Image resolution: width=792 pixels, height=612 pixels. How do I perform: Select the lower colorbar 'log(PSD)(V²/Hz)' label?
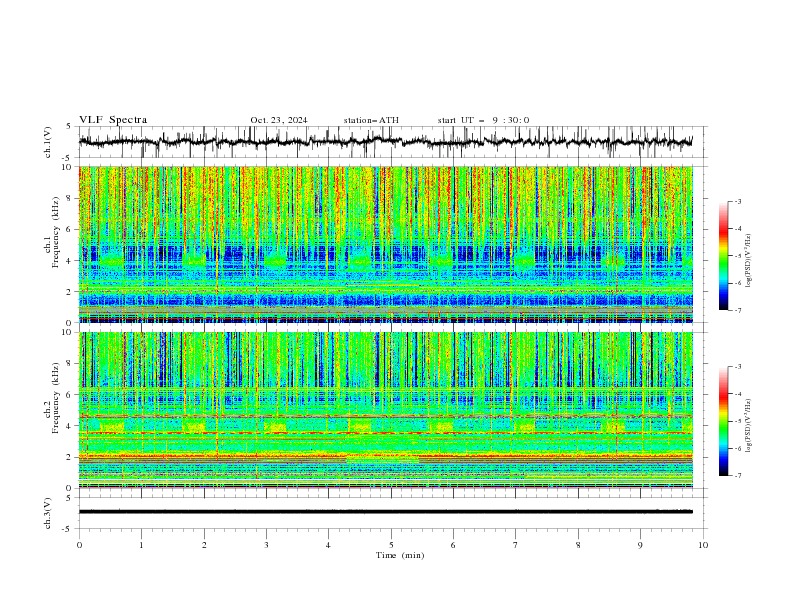pyautogui.click(x=748, y=425)
